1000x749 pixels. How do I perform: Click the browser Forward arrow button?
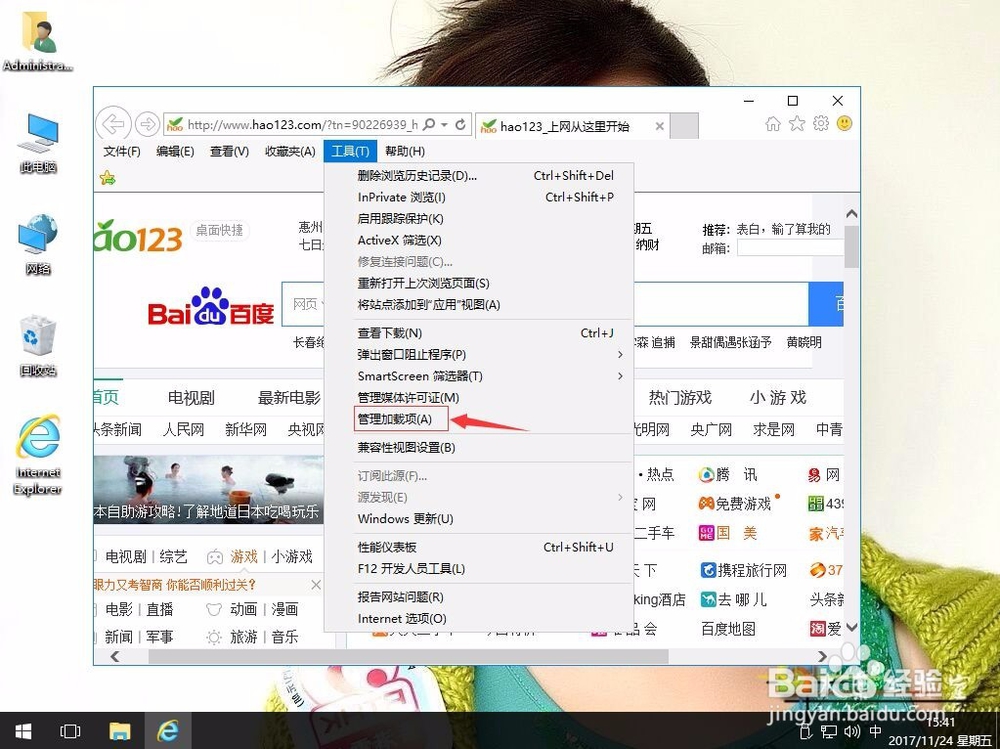[147, 124]
